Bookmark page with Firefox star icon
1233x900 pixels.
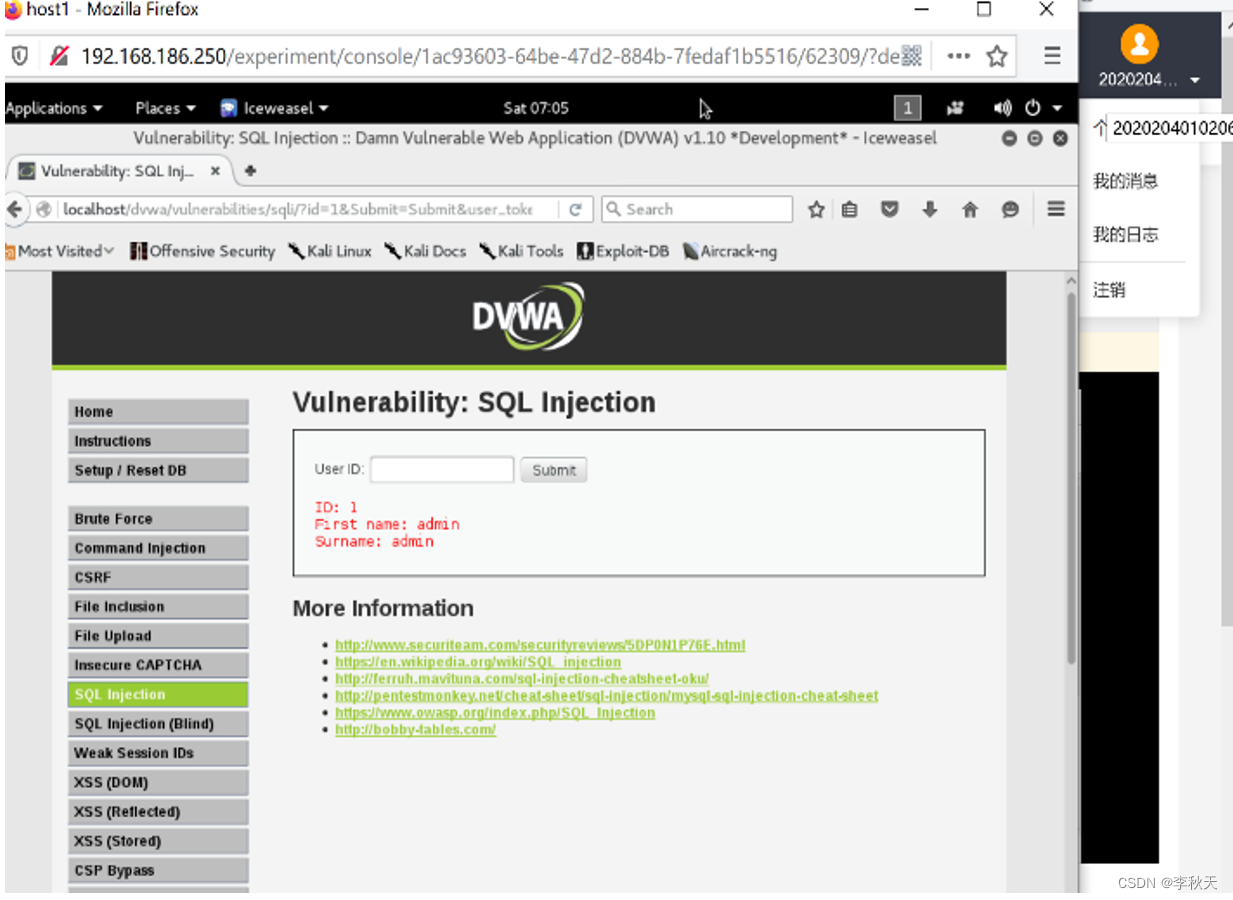tap(997, 56)
